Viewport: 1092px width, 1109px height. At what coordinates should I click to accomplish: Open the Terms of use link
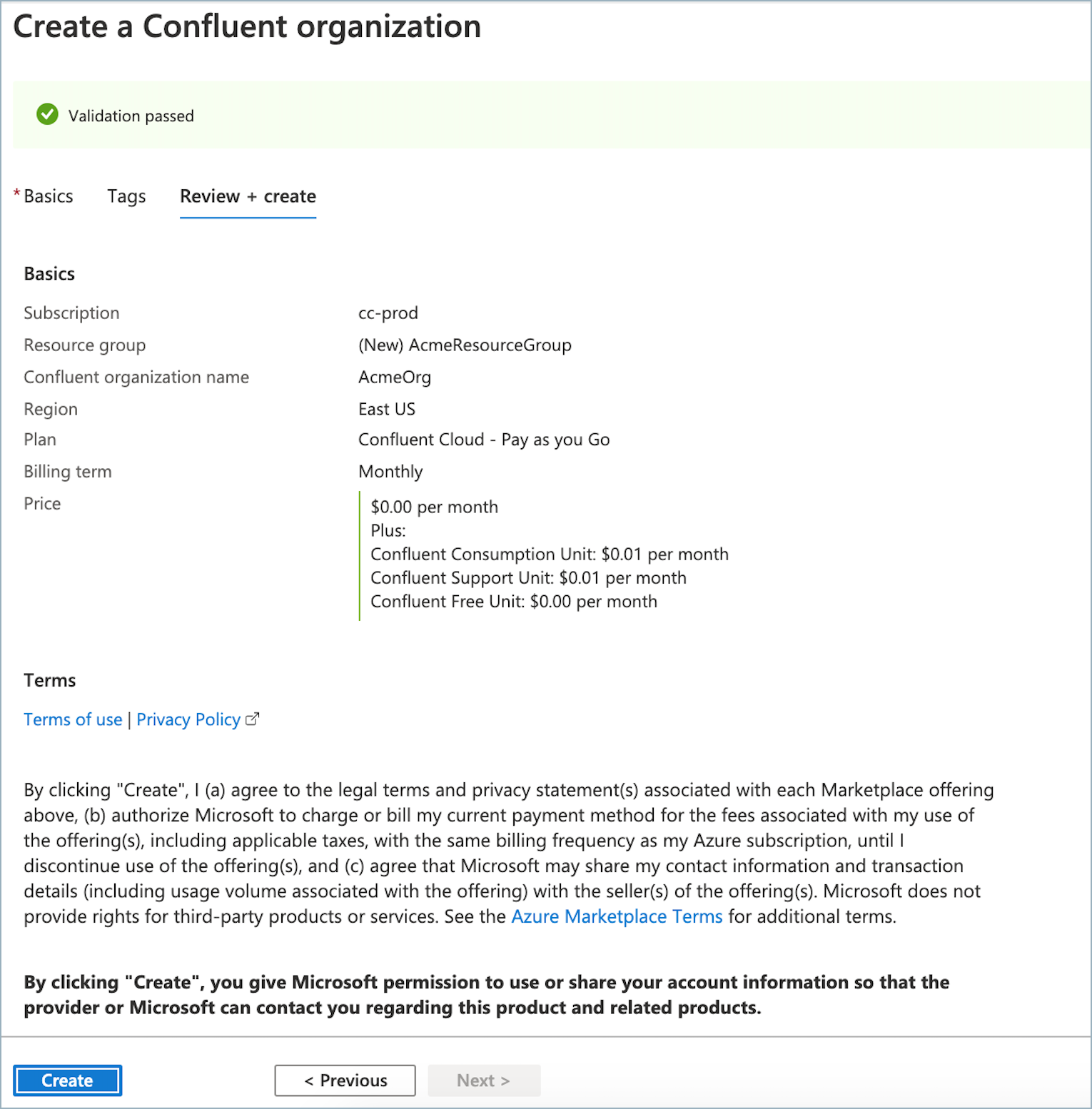click(72, 719)
